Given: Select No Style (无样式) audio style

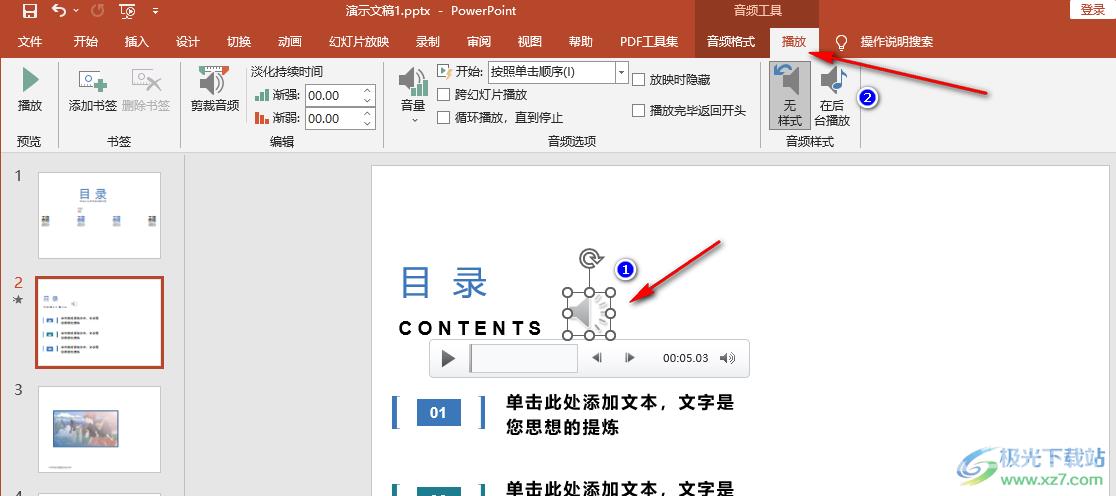Looking at the screenshot, I should (x=789, y=95).
